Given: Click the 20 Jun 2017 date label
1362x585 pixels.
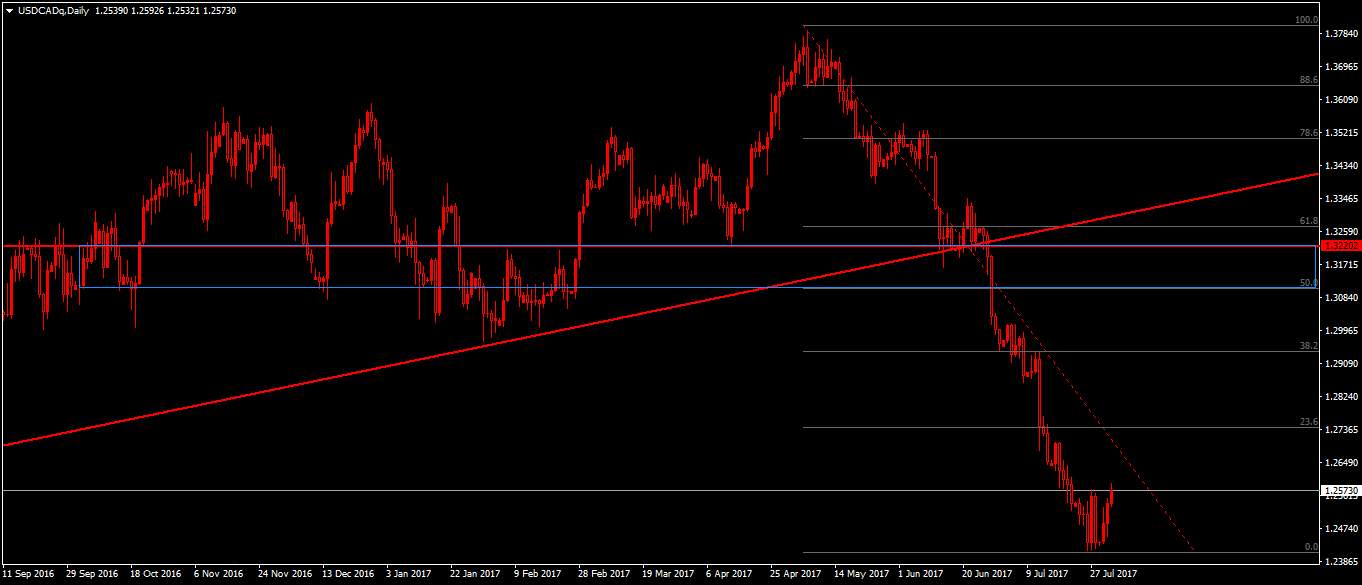Looking at the screenshot, I should point(987,574).
